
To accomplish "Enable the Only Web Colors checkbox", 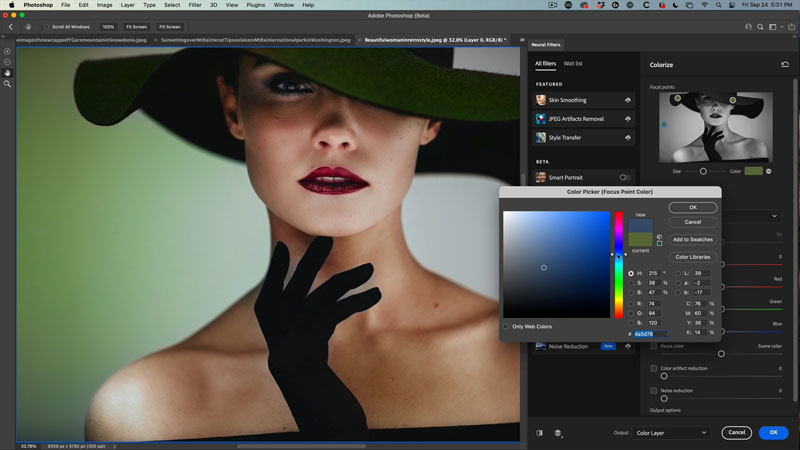I will (x=507, y=326).
